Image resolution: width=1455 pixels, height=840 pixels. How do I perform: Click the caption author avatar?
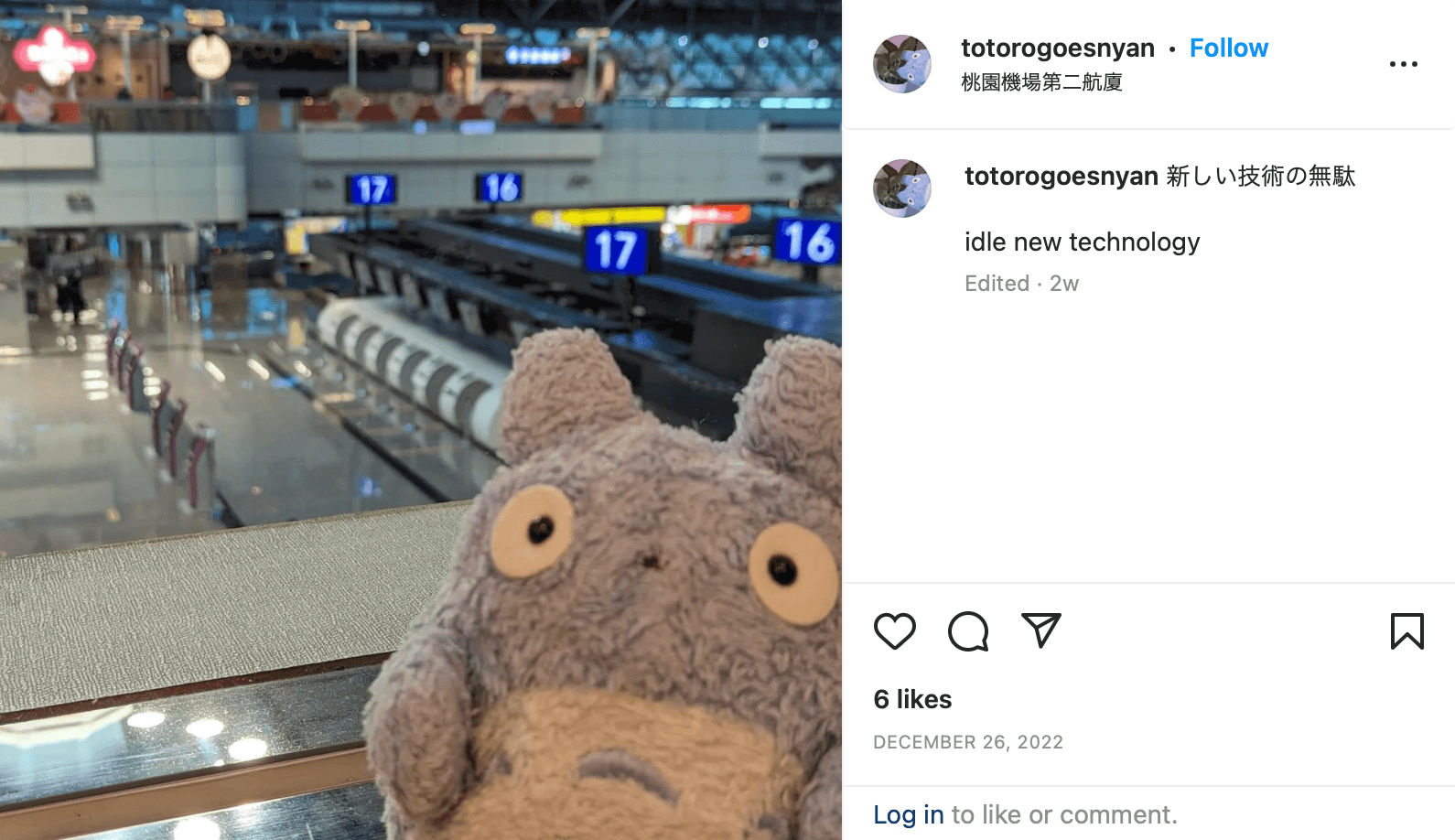(x=902, y=188)
